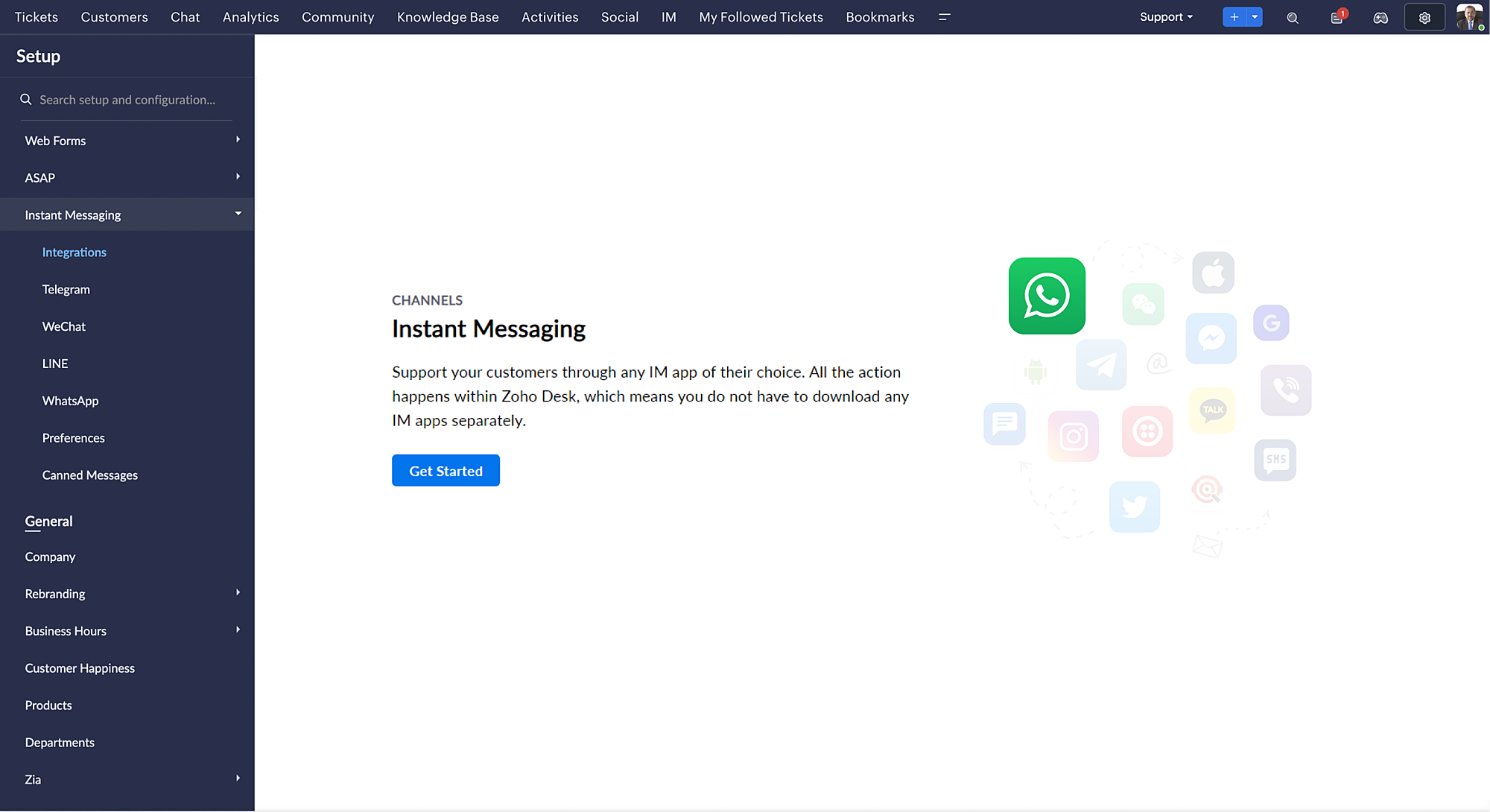
Task: Open the Setup gear icon
Action: tap(1424, 18)
